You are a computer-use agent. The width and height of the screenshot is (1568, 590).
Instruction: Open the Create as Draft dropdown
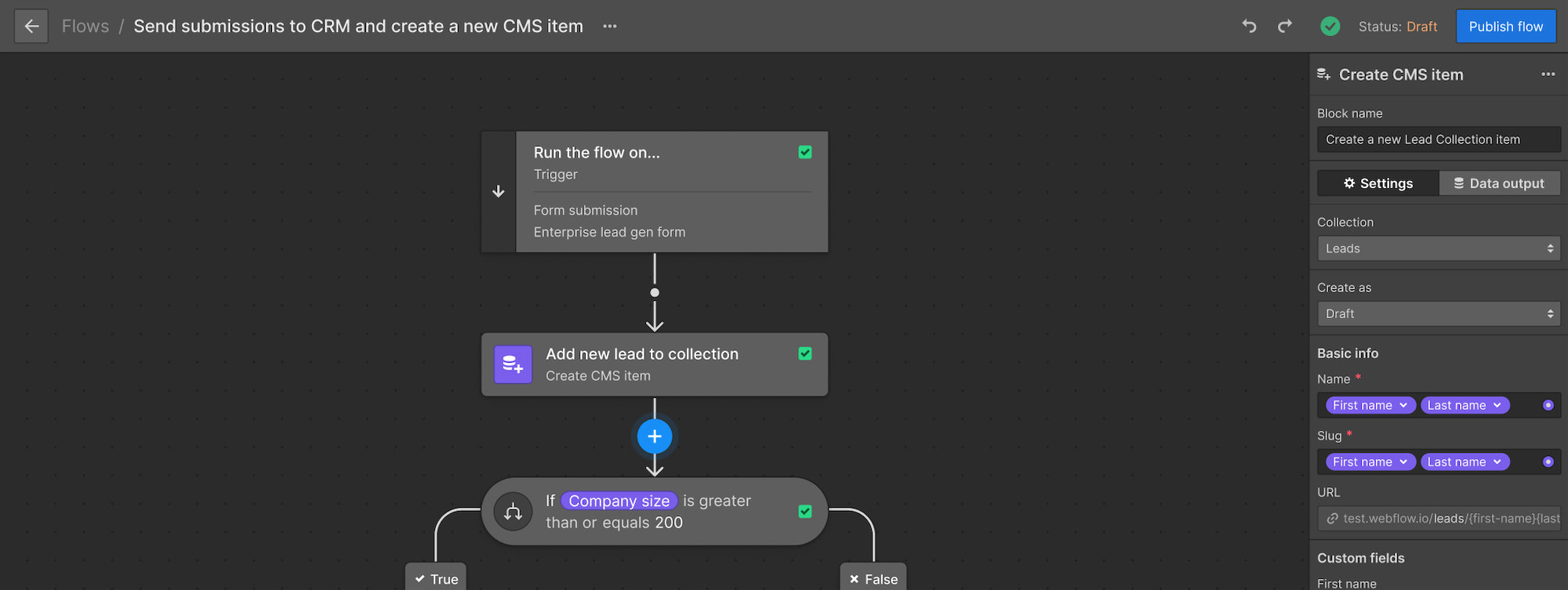pos(1438,313)
